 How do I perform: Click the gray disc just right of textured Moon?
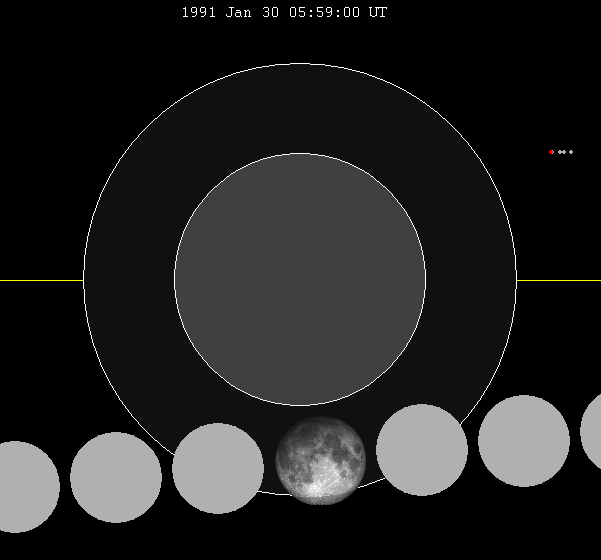[x=422, y=450]
